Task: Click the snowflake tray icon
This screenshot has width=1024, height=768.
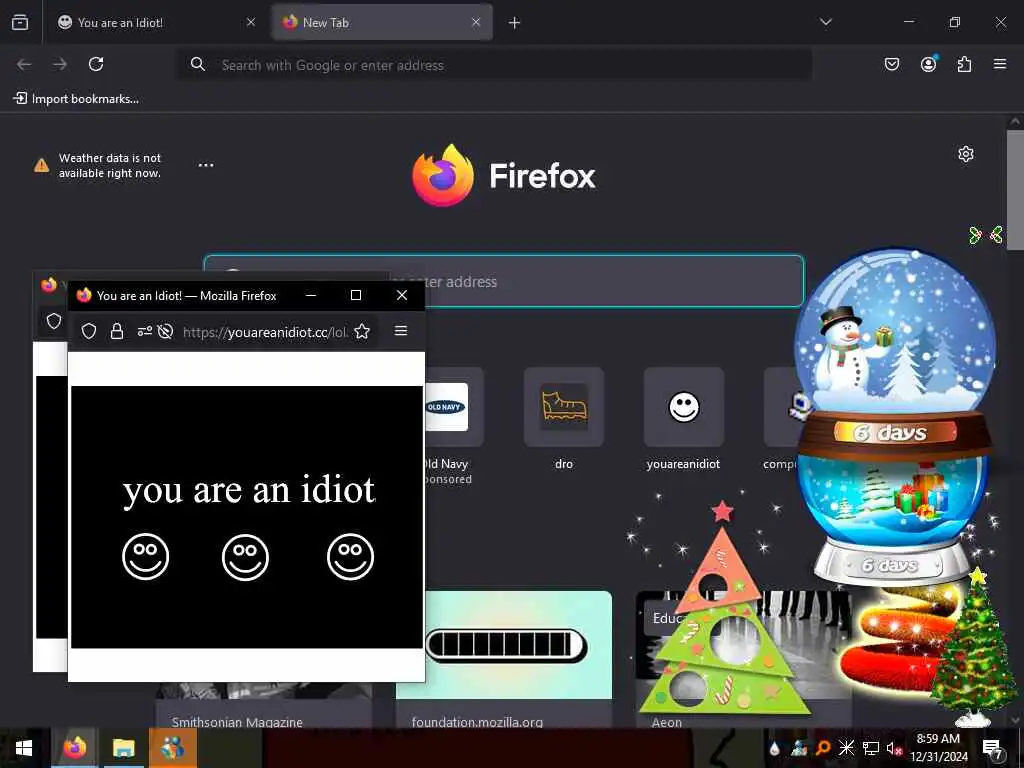Action: click(846, 748)
